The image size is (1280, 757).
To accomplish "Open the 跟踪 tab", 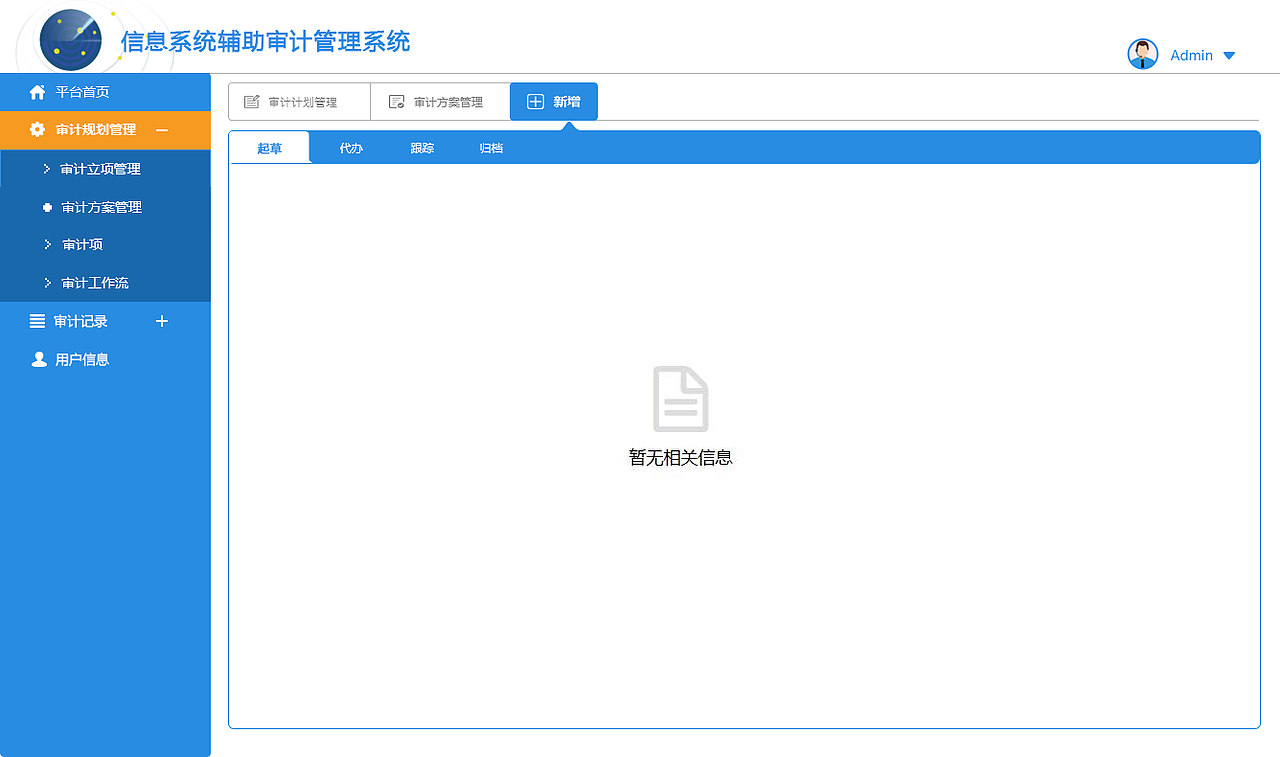I will pyautogui.click(x=420, y=147).
